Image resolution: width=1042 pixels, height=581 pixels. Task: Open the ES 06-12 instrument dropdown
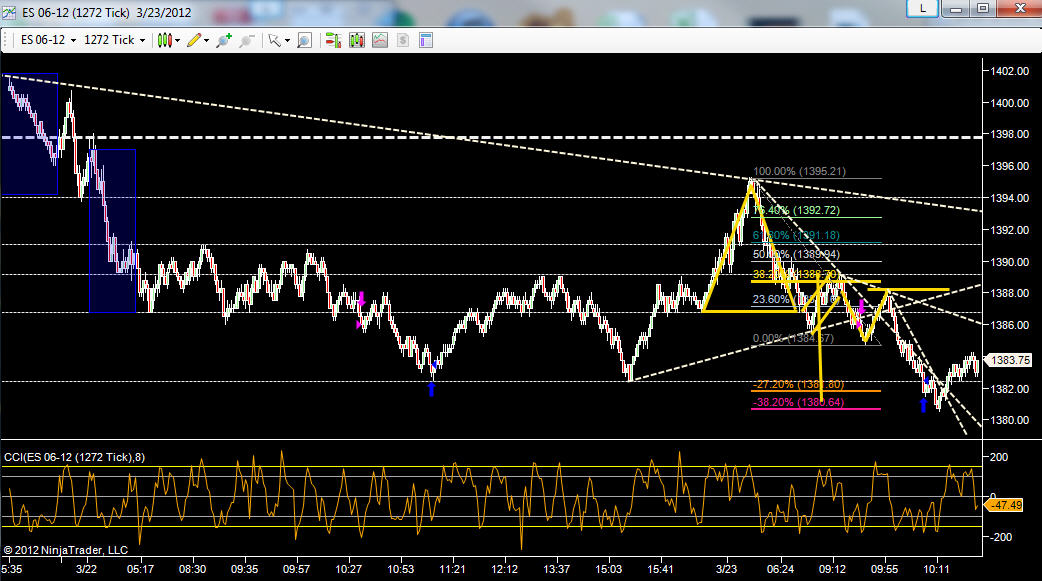[48, 40]
